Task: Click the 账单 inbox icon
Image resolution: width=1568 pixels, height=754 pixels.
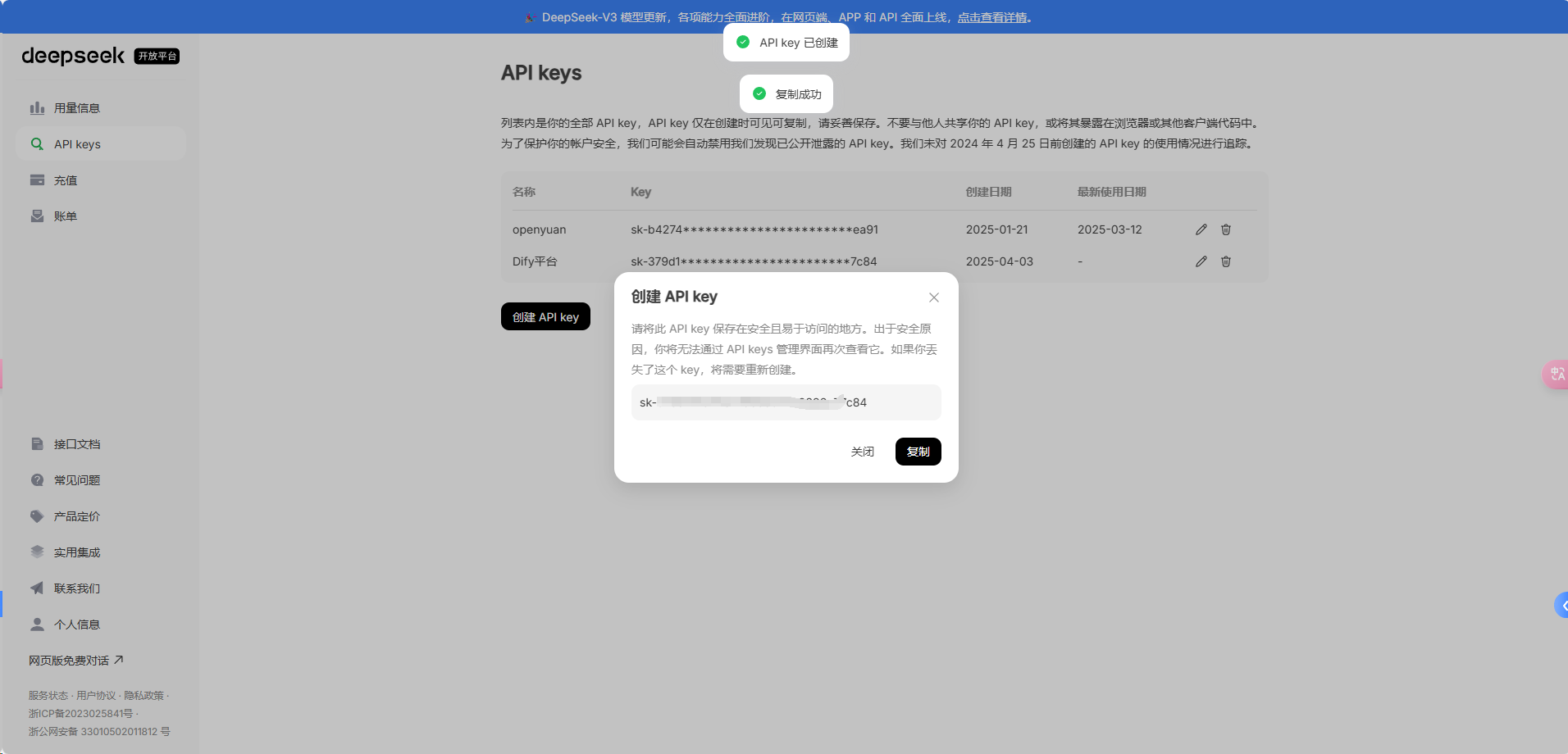Action: click(x=37, y=216)
